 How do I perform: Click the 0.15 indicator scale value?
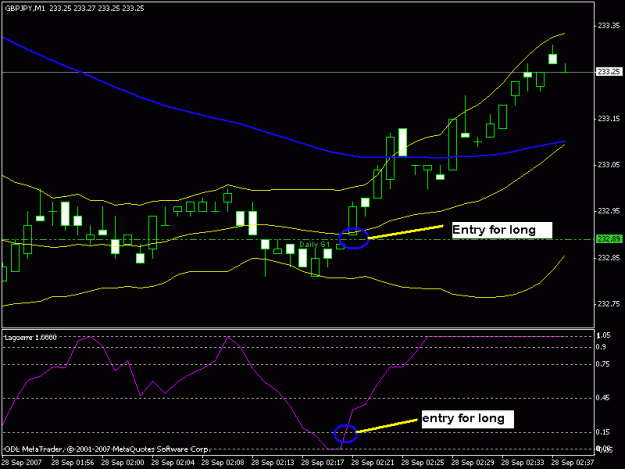coord(603,432)
